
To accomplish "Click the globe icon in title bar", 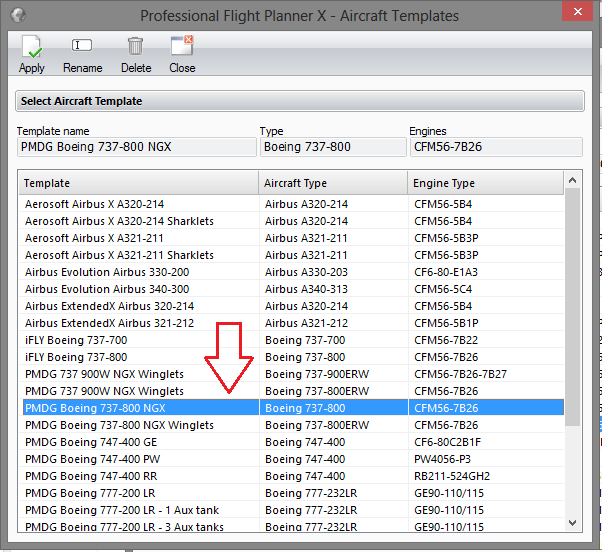I will [18, 15].
